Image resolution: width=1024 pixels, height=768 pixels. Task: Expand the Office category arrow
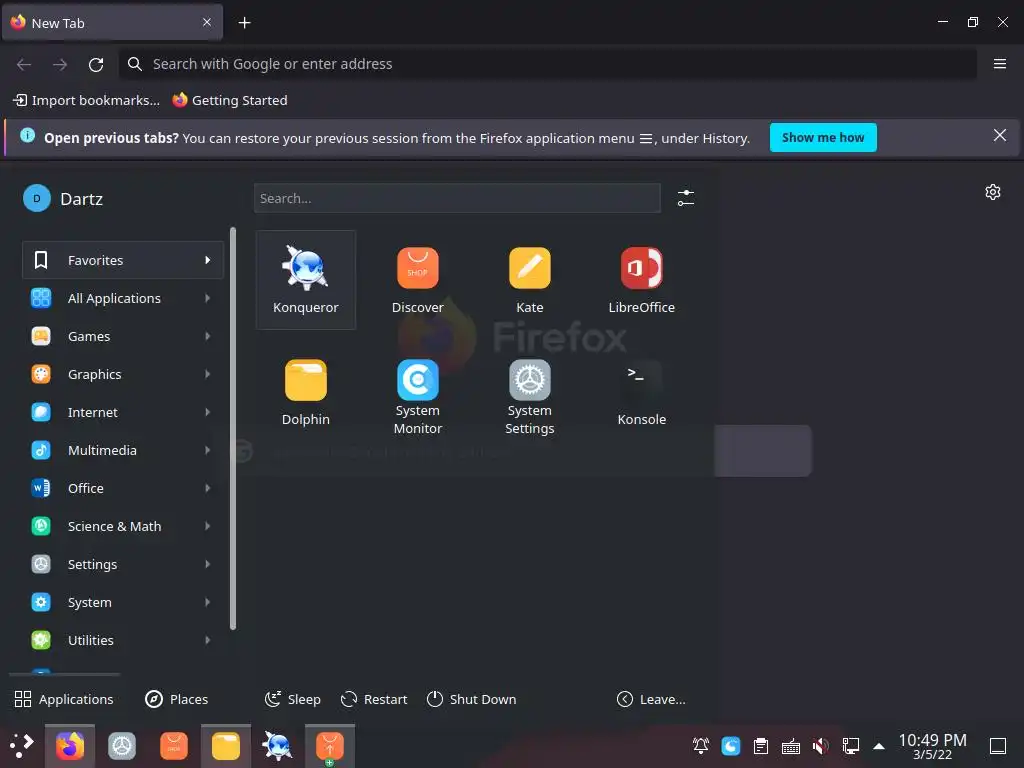point(208,488)
